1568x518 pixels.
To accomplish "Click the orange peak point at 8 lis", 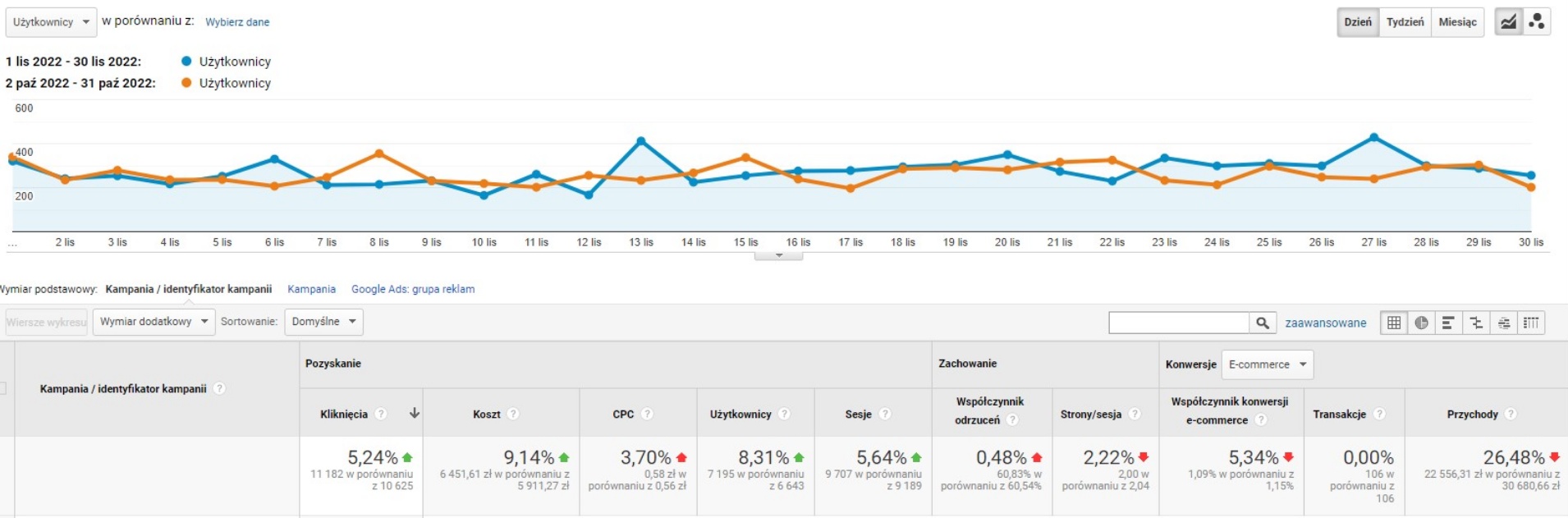I will 378,154.
